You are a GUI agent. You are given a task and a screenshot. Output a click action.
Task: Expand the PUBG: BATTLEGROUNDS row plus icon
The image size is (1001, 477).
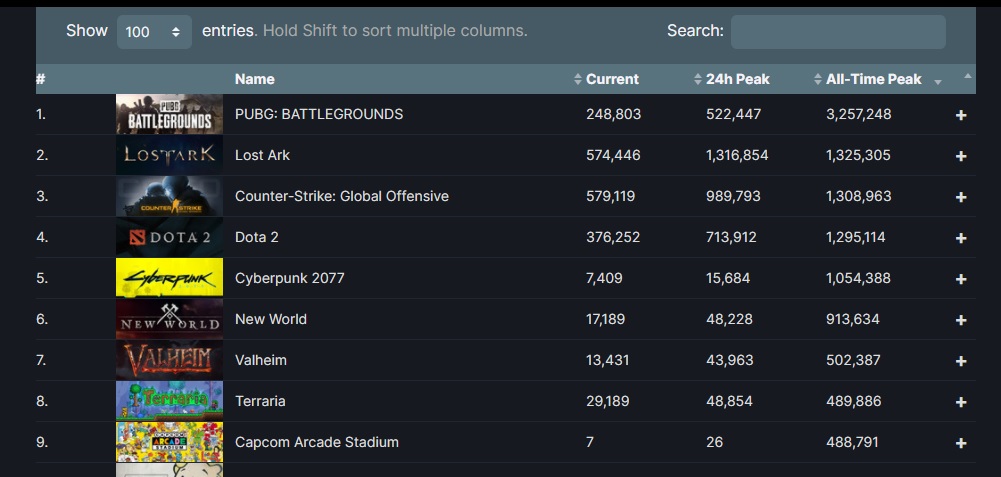click(x=961, y=115)
